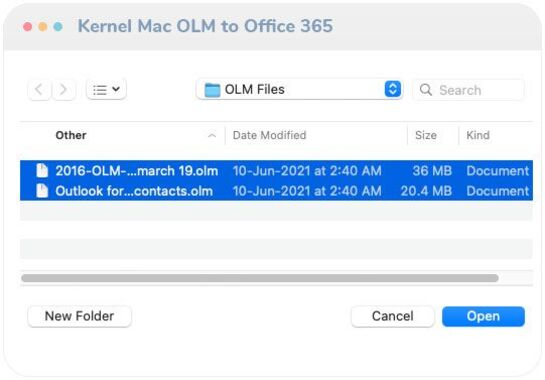Minimize the window with the yellow button
The image size is (545, 380).
43,27
